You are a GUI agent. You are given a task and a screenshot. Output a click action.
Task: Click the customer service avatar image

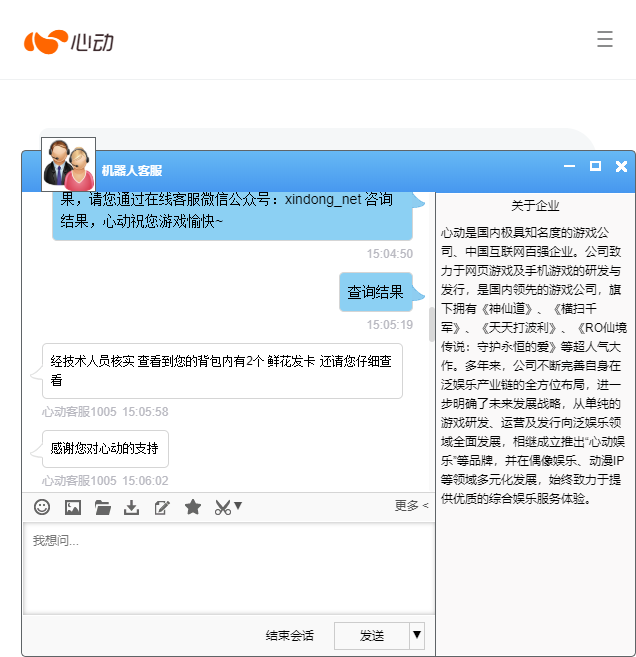(x=68, y=164)
